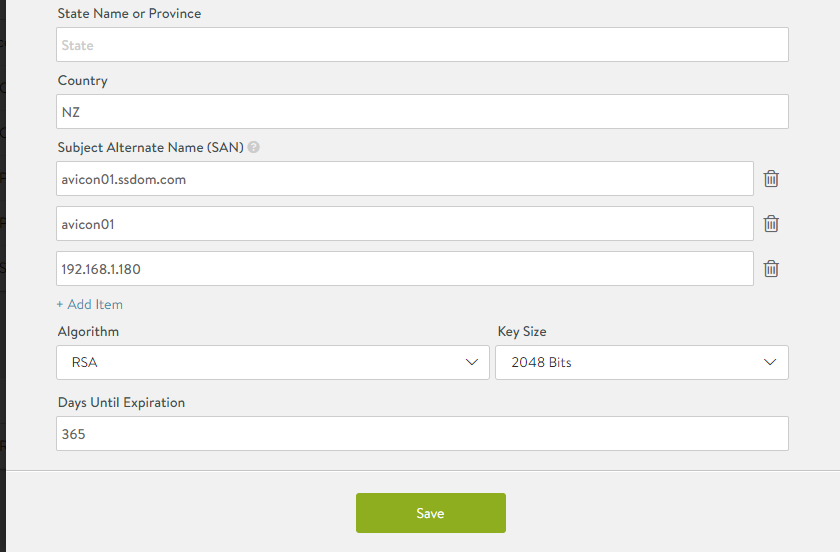The width and height of the screenshot is (840, 552).
Task: Click the + Add Item link
Action: pos(90,304)
